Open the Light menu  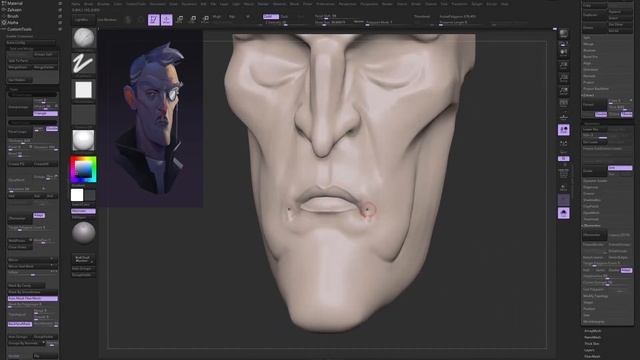236,4
